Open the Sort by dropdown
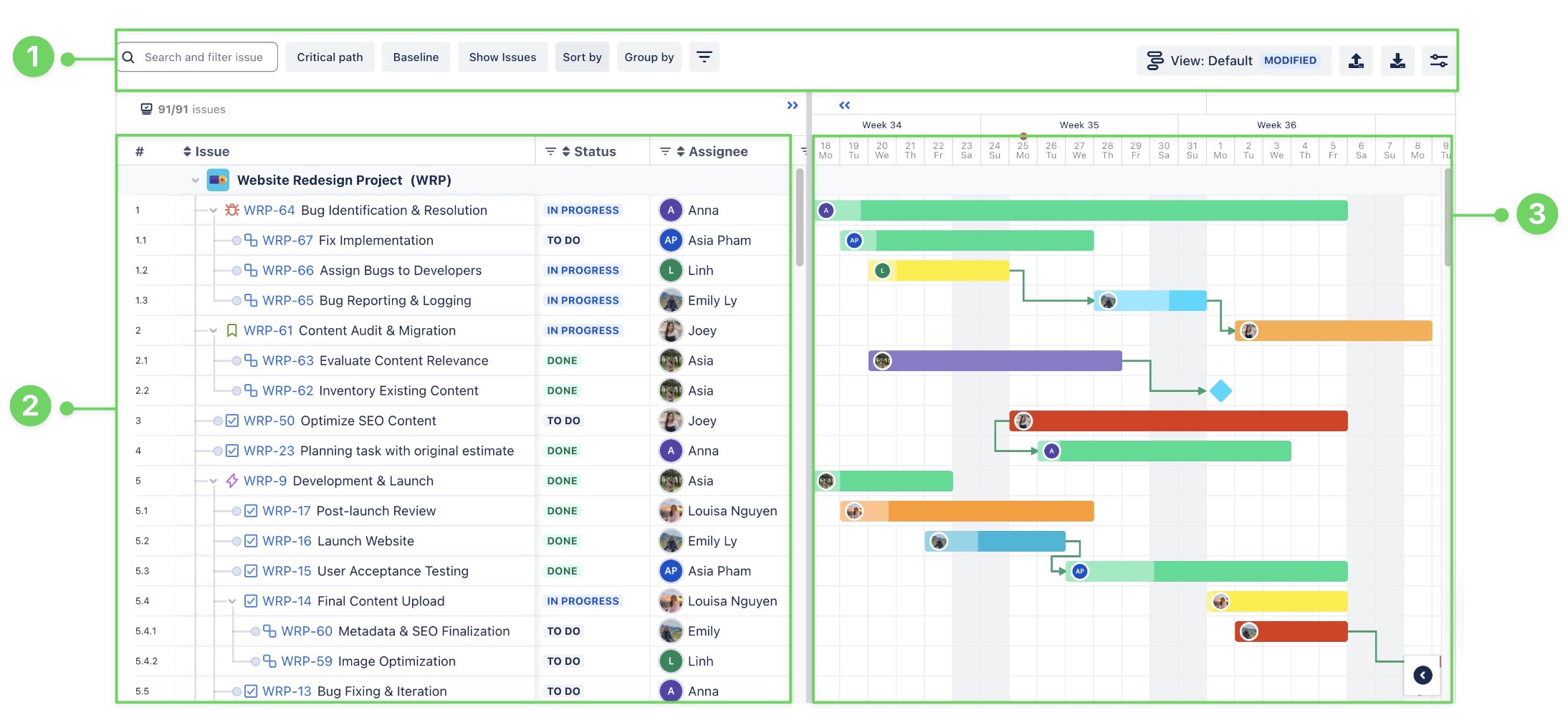The width and height of the screenshot is (1568, 725). click(x=582, y=57)
